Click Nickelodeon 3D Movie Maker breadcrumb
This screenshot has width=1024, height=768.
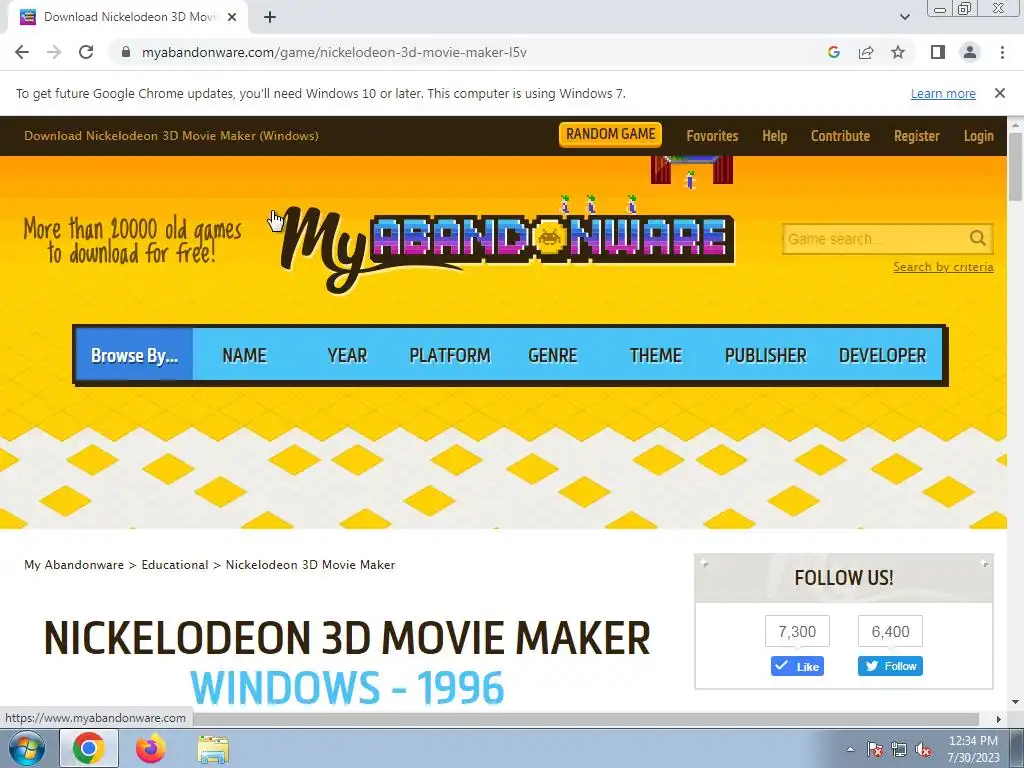tap(310, 565)
